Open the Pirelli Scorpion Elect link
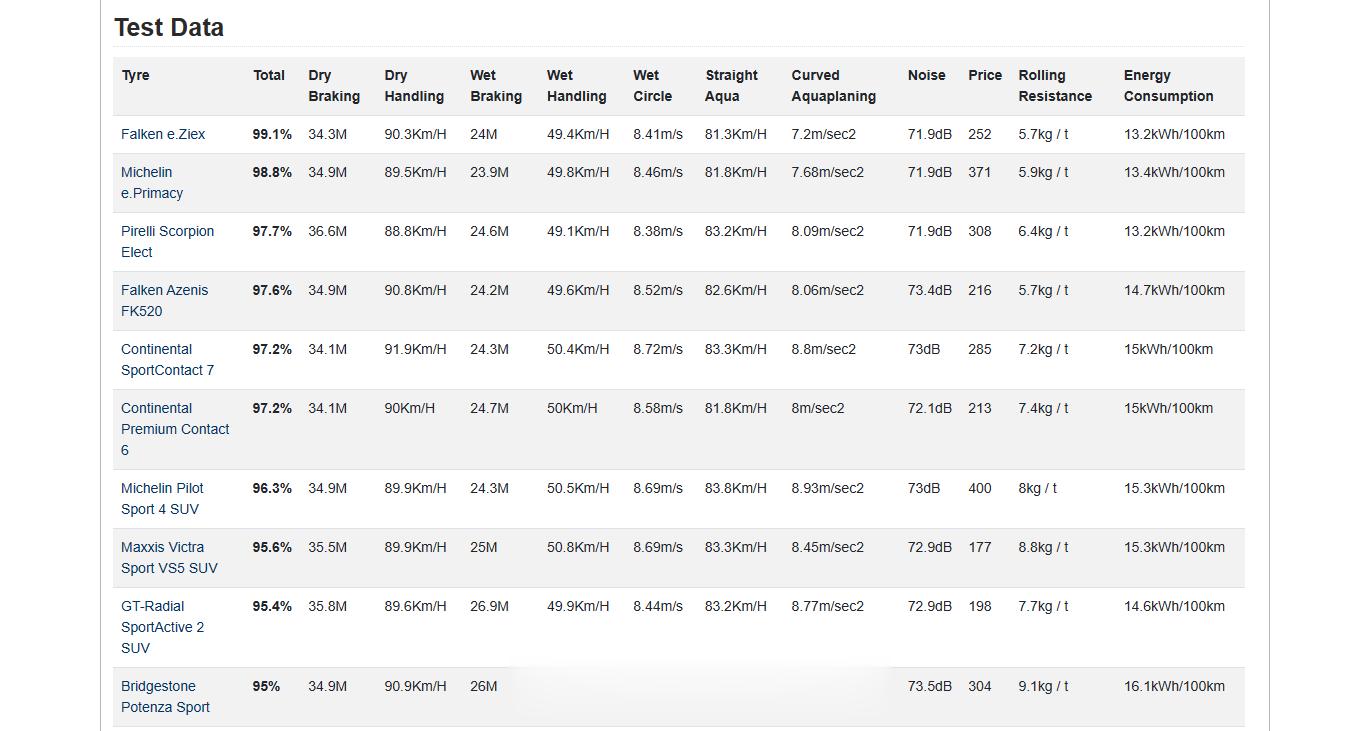Image resolution: width=1359 pixels, height=731 pixels. 167,242
